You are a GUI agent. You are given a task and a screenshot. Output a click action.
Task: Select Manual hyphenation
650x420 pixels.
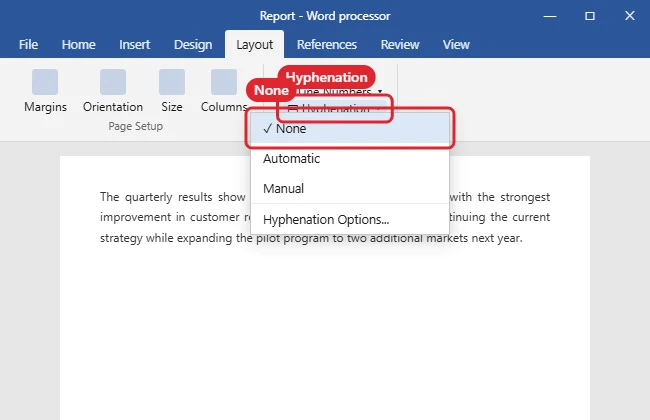(x=350, y=189)
